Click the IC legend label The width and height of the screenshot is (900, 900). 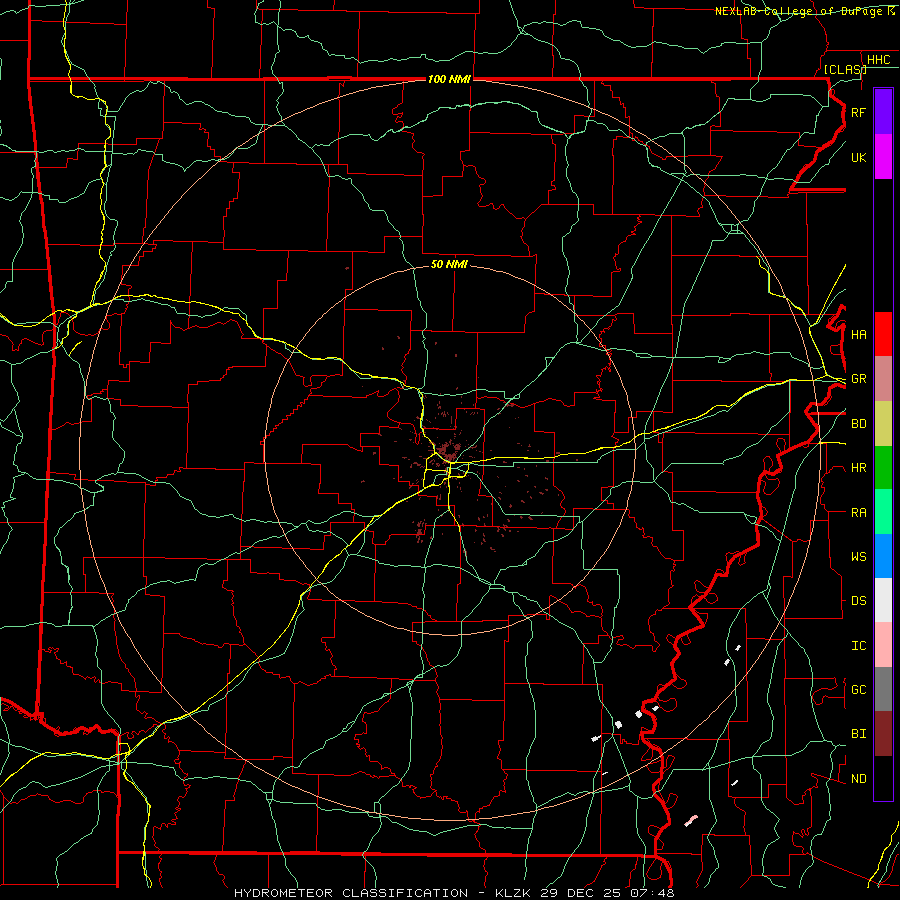858,646
